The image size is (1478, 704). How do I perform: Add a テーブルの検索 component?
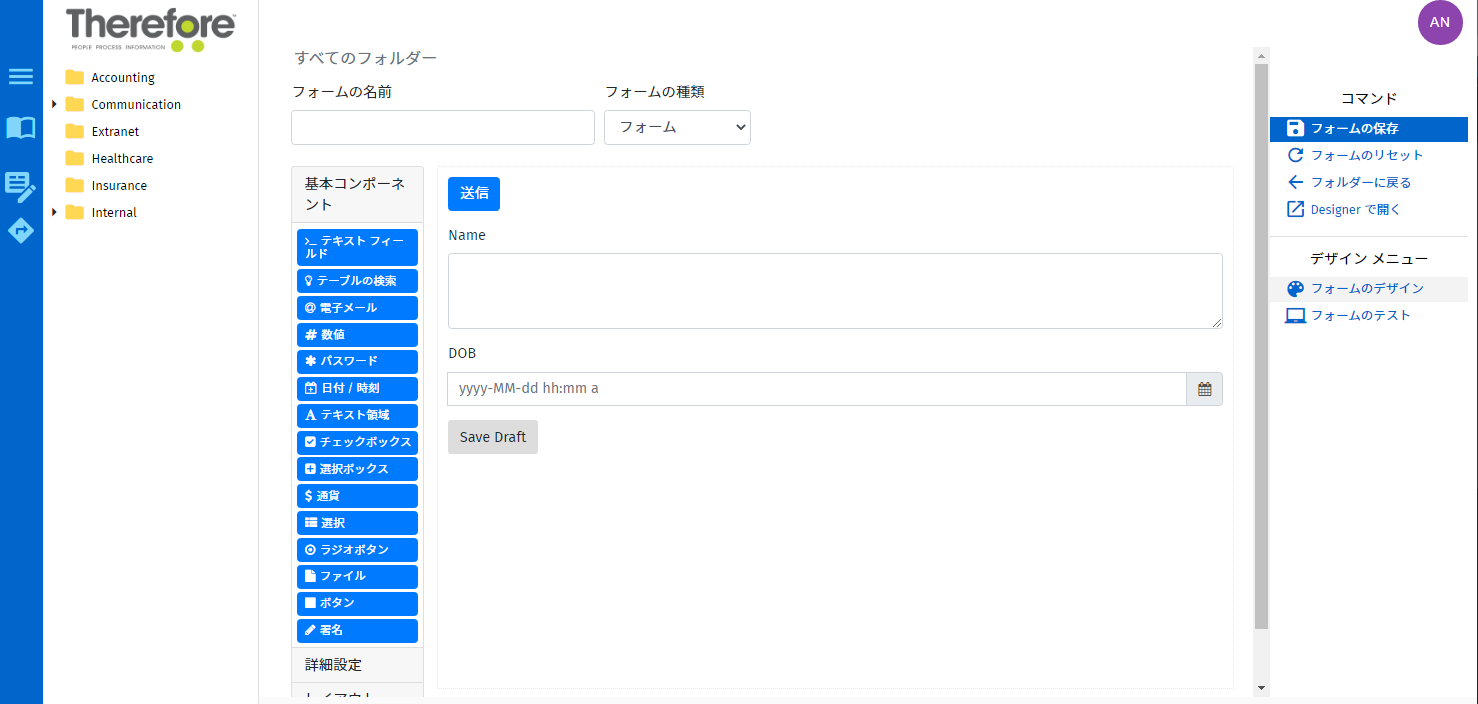pos(357,281)
